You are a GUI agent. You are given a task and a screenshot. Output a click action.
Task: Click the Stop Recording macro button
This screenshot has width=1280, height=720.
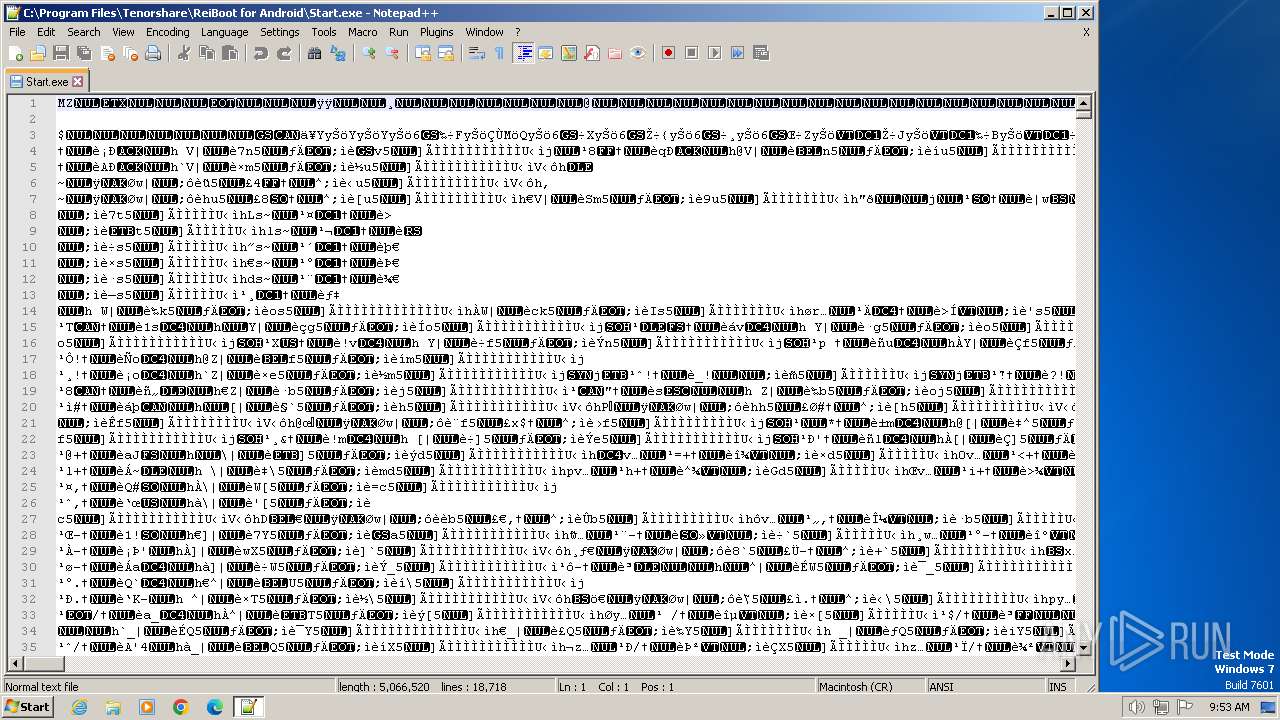point(692,53)
